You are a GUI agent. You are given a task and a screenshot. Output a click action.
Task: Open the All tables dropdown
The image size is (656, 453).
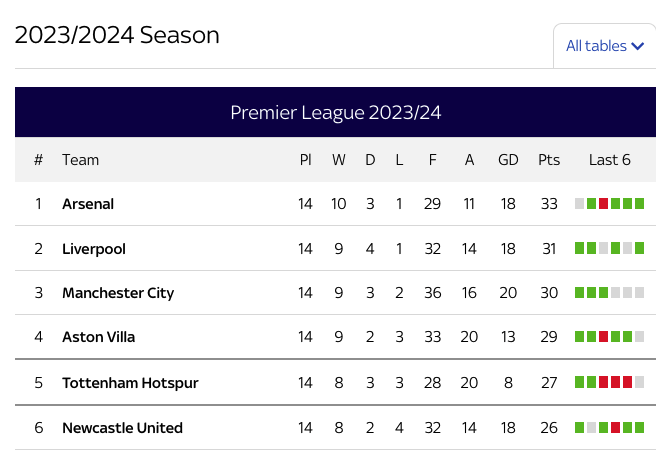point(605,46)
